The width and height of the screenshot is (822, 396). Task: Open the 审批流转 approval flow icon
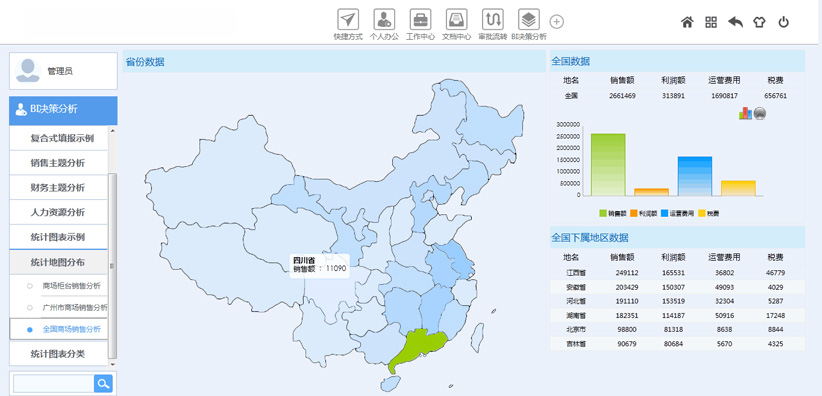click(493, 19)
